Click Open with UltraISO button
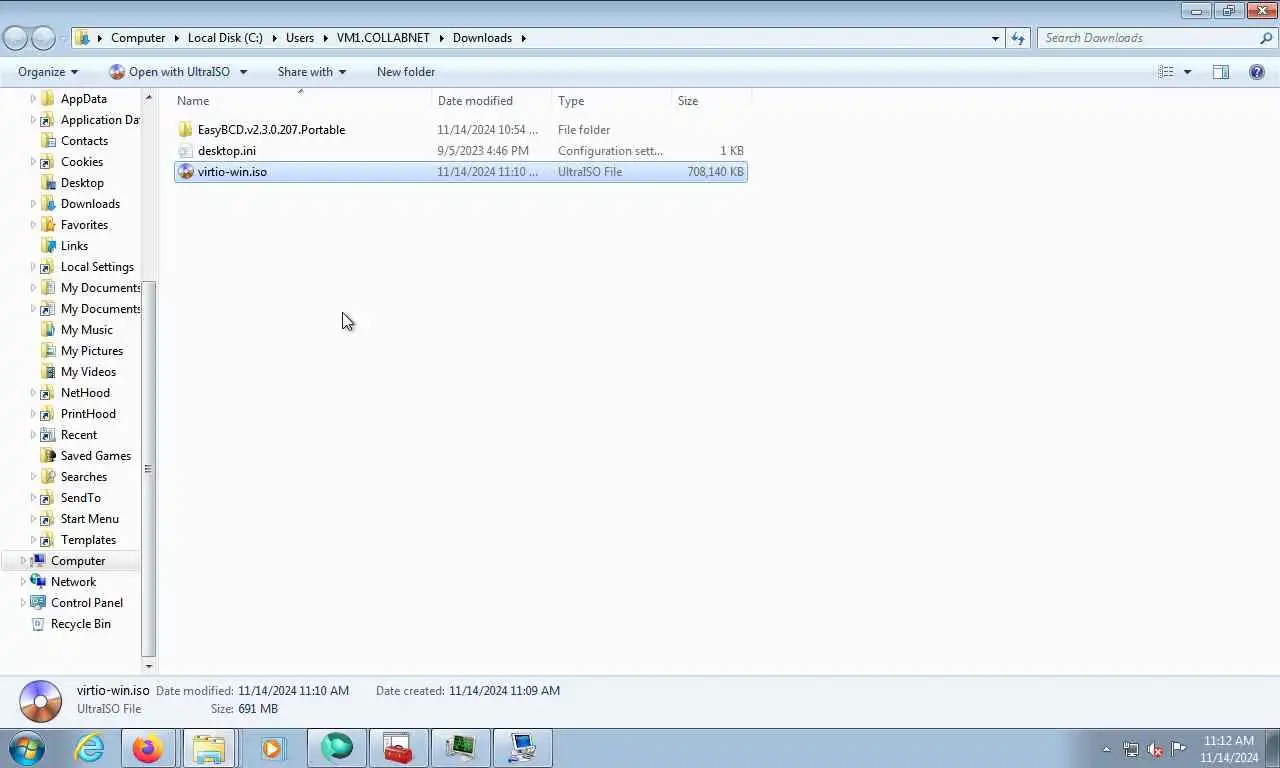 169,72
